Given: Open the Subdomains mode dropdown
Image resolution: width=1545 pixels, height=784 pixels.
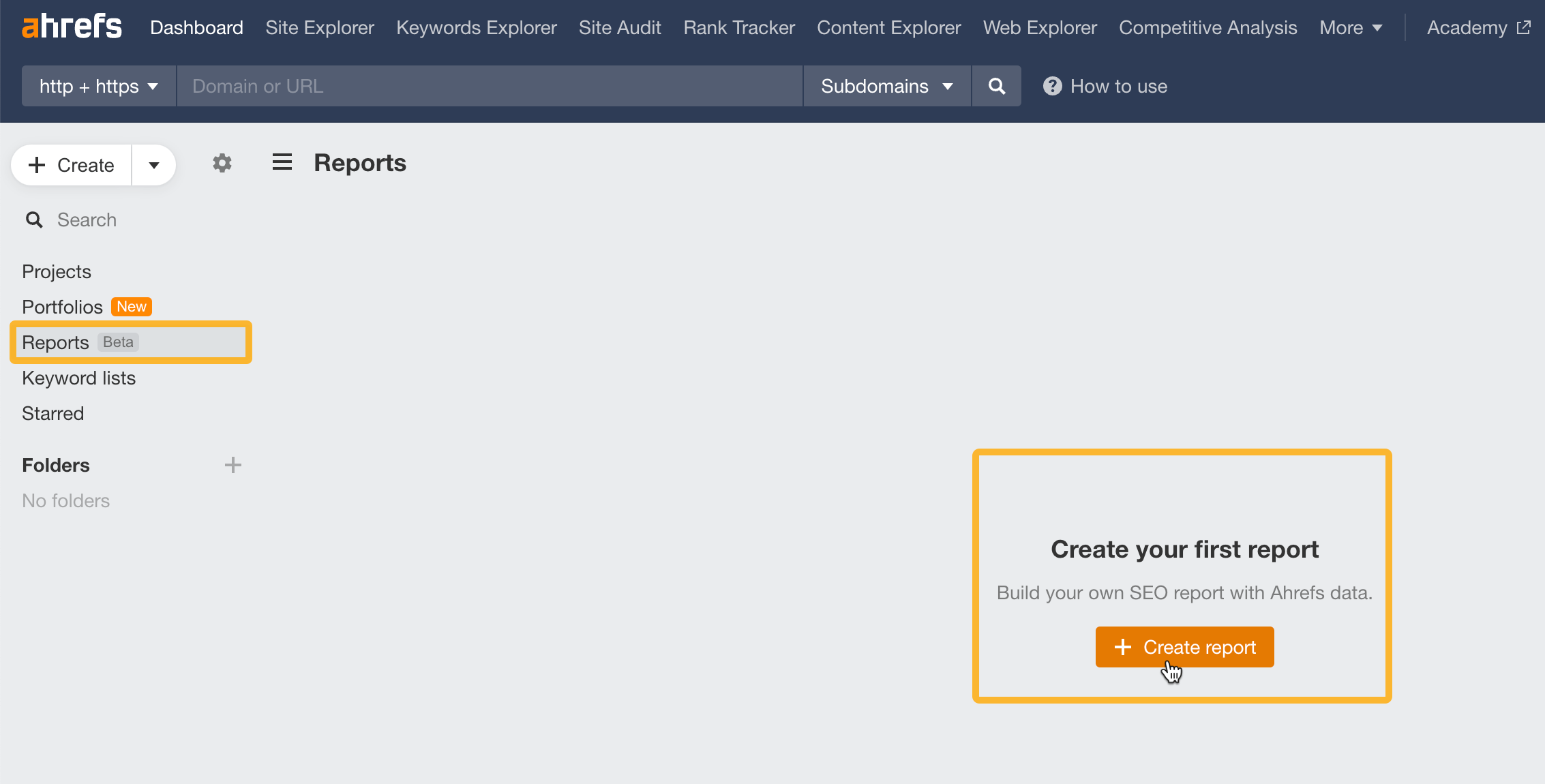Looking at the screenshot, I should (x=885, y=86).
